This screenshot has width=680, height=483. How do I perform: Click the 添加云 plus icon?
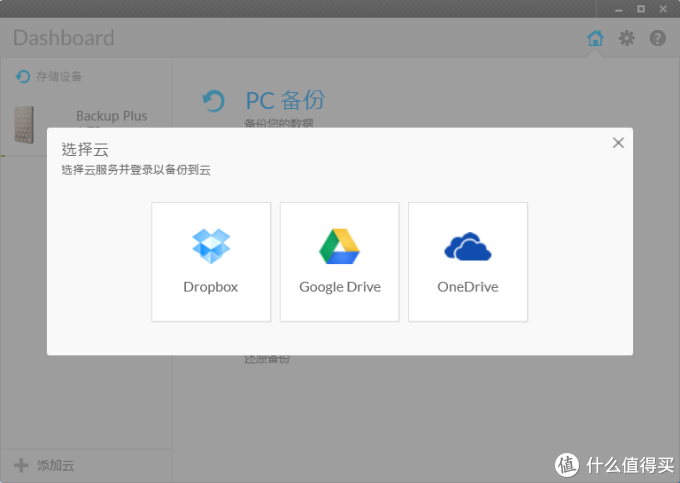[21, 465]
